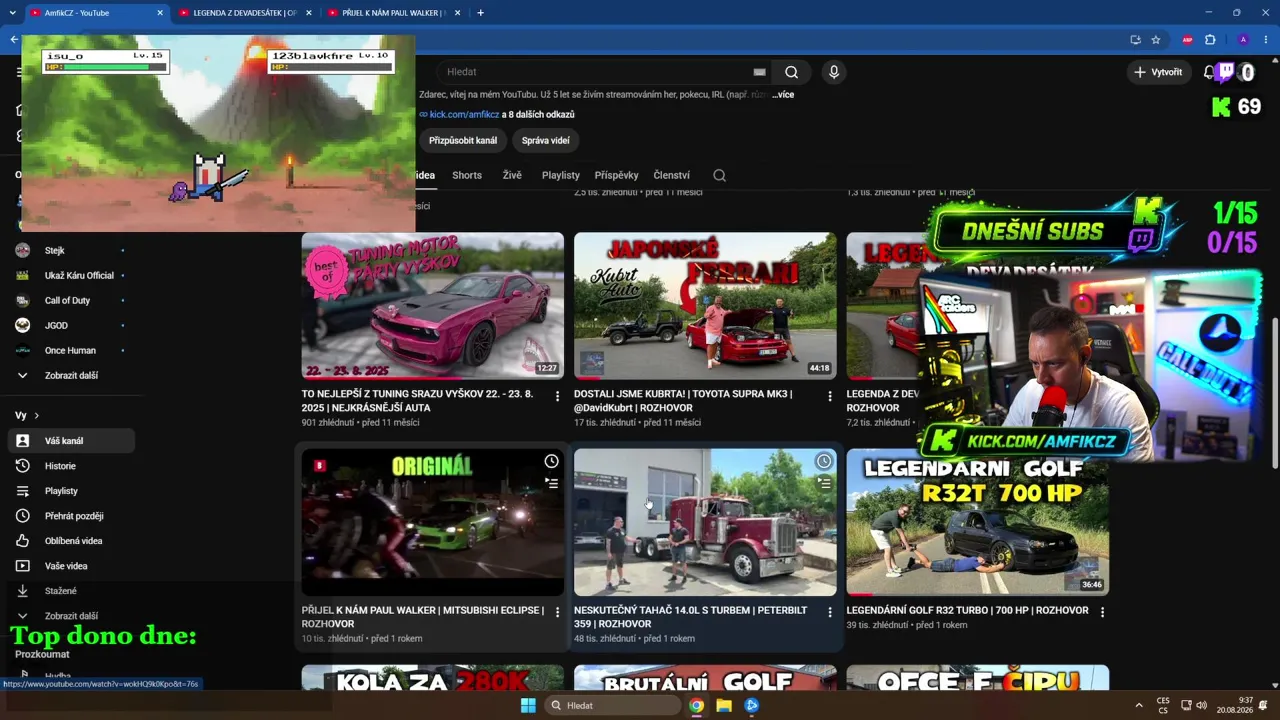Viewport: 1280px width, 720px height.
Task: Expand Zobrazit další below Stažené
Action: click(x=70, y=616)
